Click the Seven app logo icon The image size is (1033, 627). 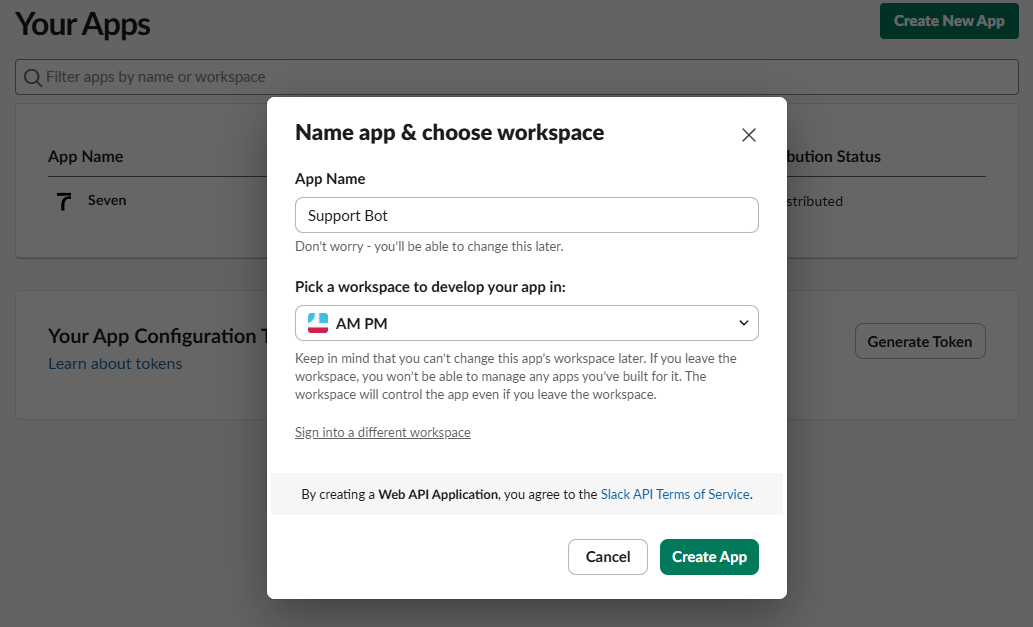point(65,201)
